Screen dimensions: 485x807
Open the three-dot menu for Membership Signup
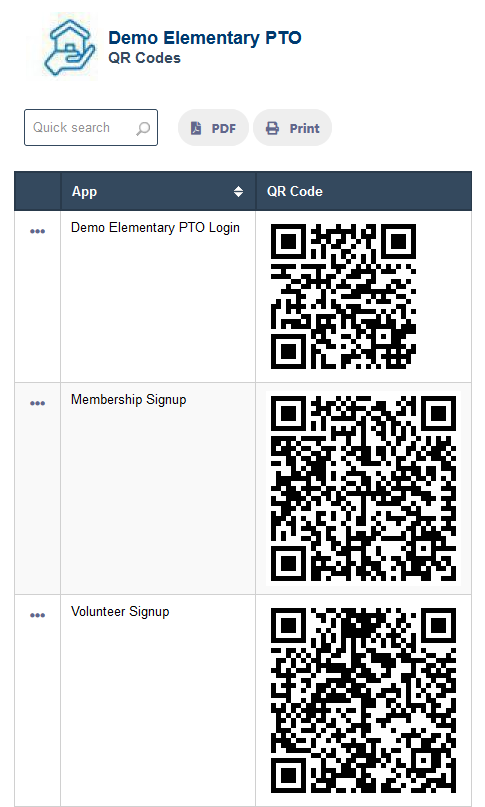37,403
